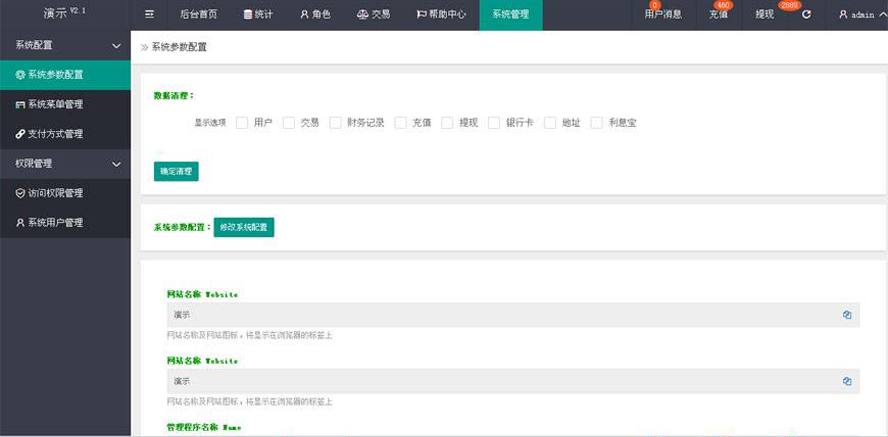Viewport: 888px width, 437px height.
Task: Check the 用户 checkbox
Action: tap(242, 123)
